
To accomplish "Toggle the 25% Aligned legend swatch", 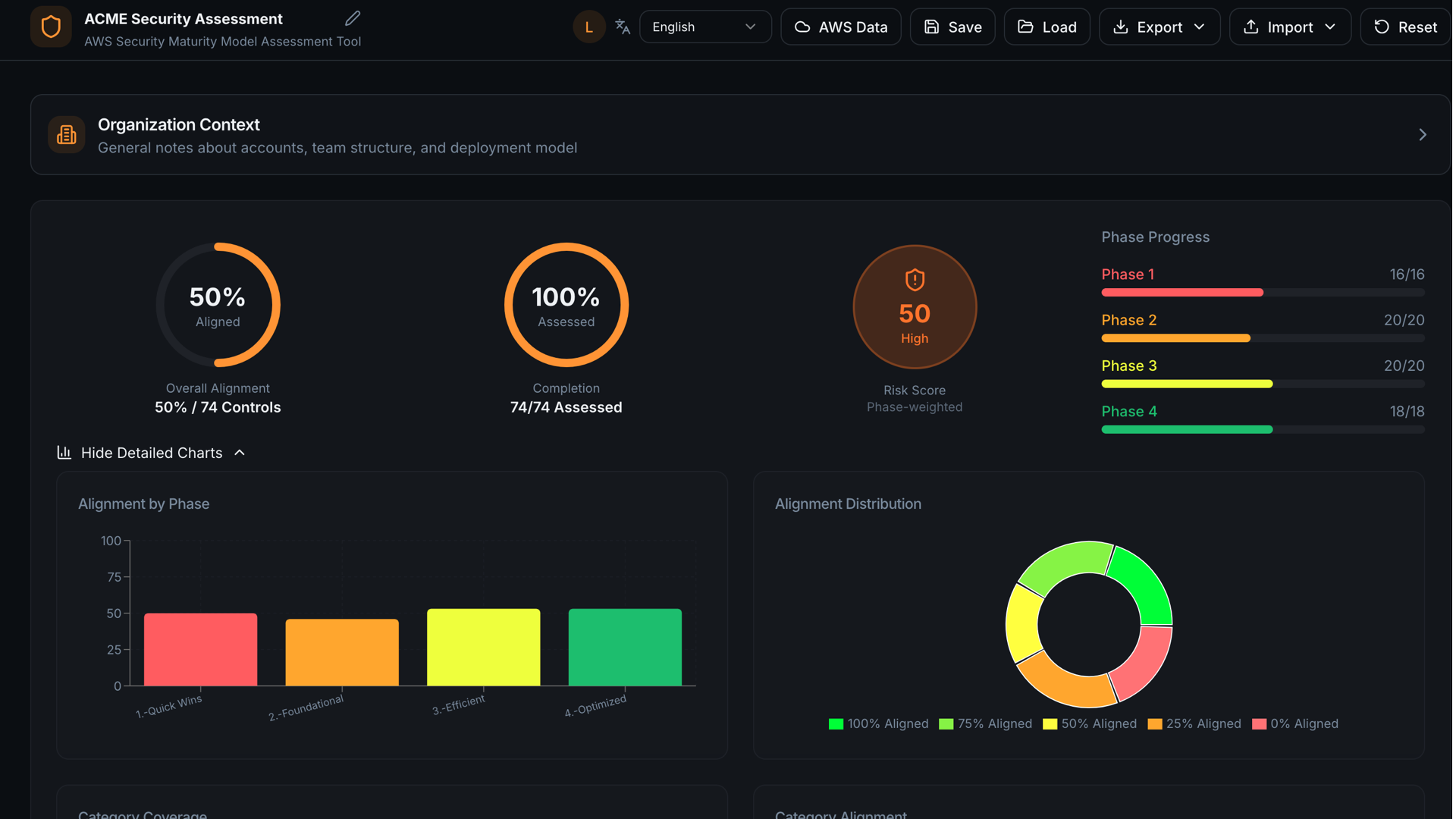I will tap(1155, 724).
